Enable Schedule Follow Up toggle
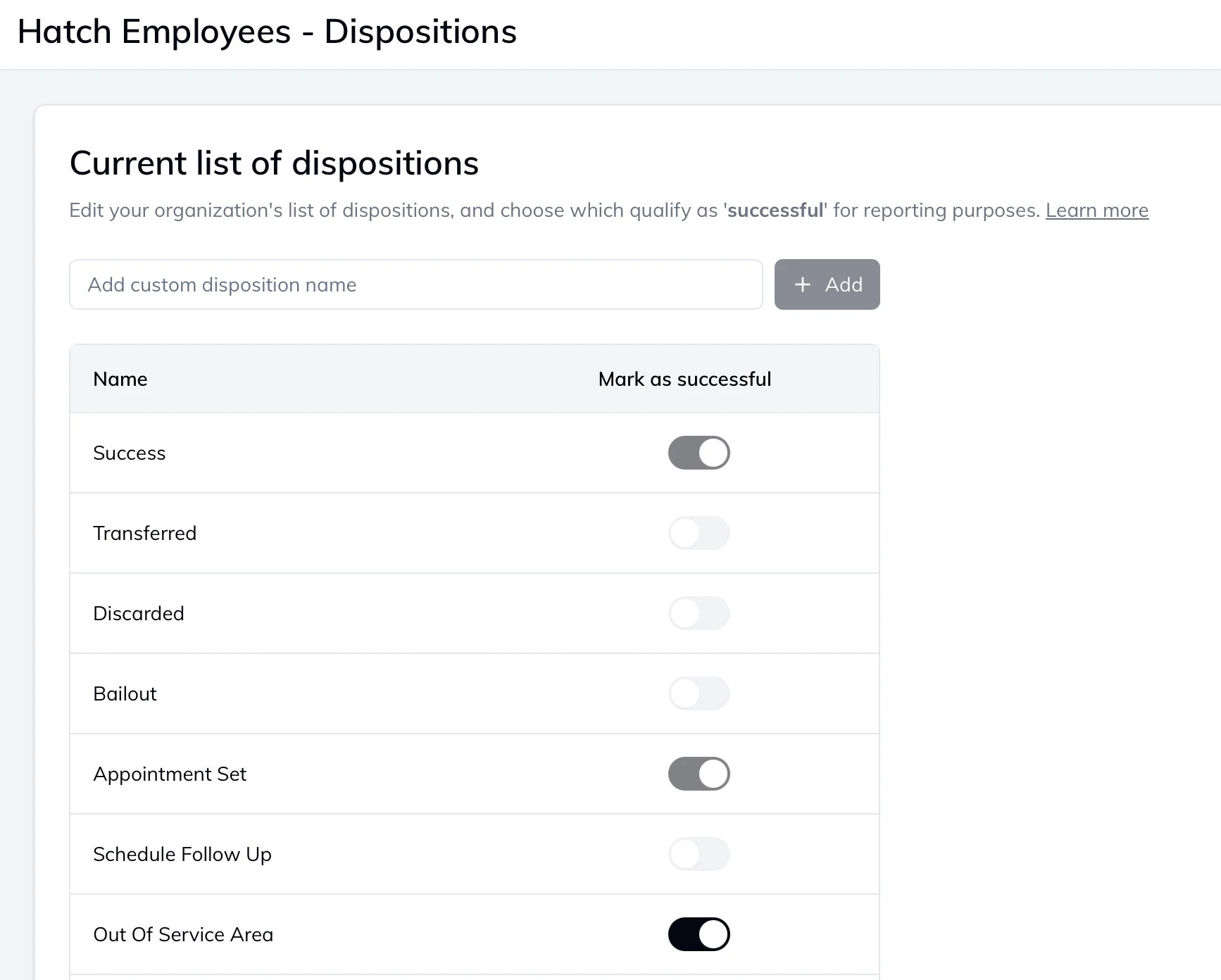The height and width of the screenshot is (980, 1221). pyautogui.click(x=699, y=854)
